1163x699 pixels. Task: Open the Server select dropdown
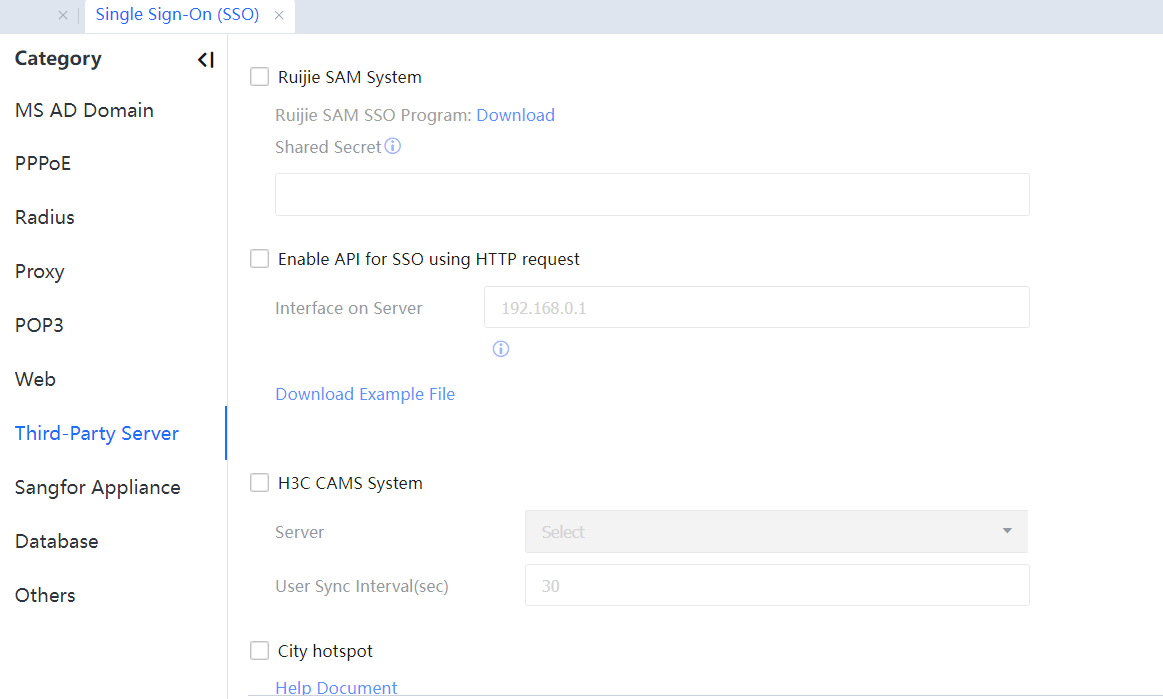click(x=775, y=532)
